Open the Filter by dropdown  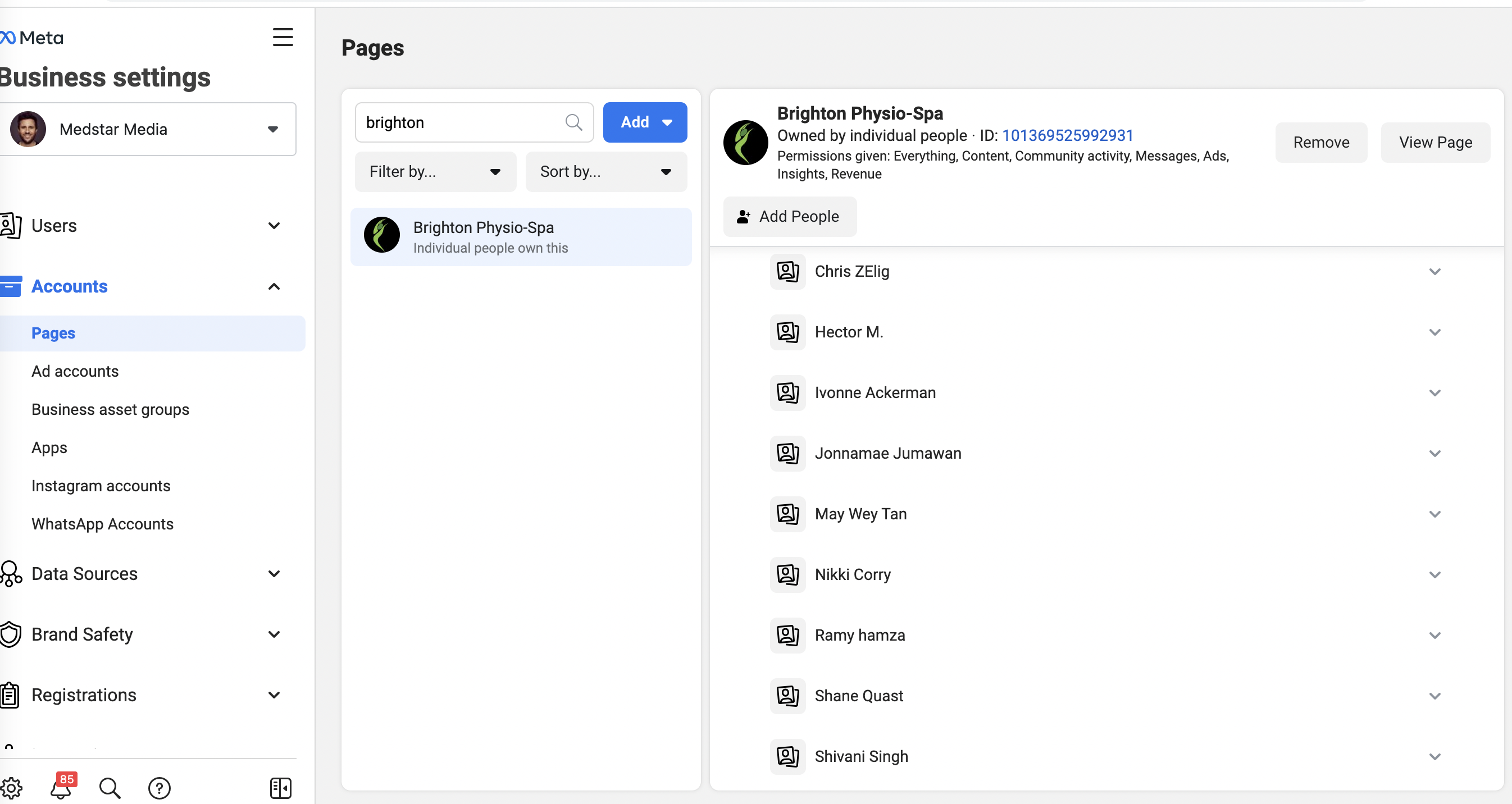pos(435,171)
